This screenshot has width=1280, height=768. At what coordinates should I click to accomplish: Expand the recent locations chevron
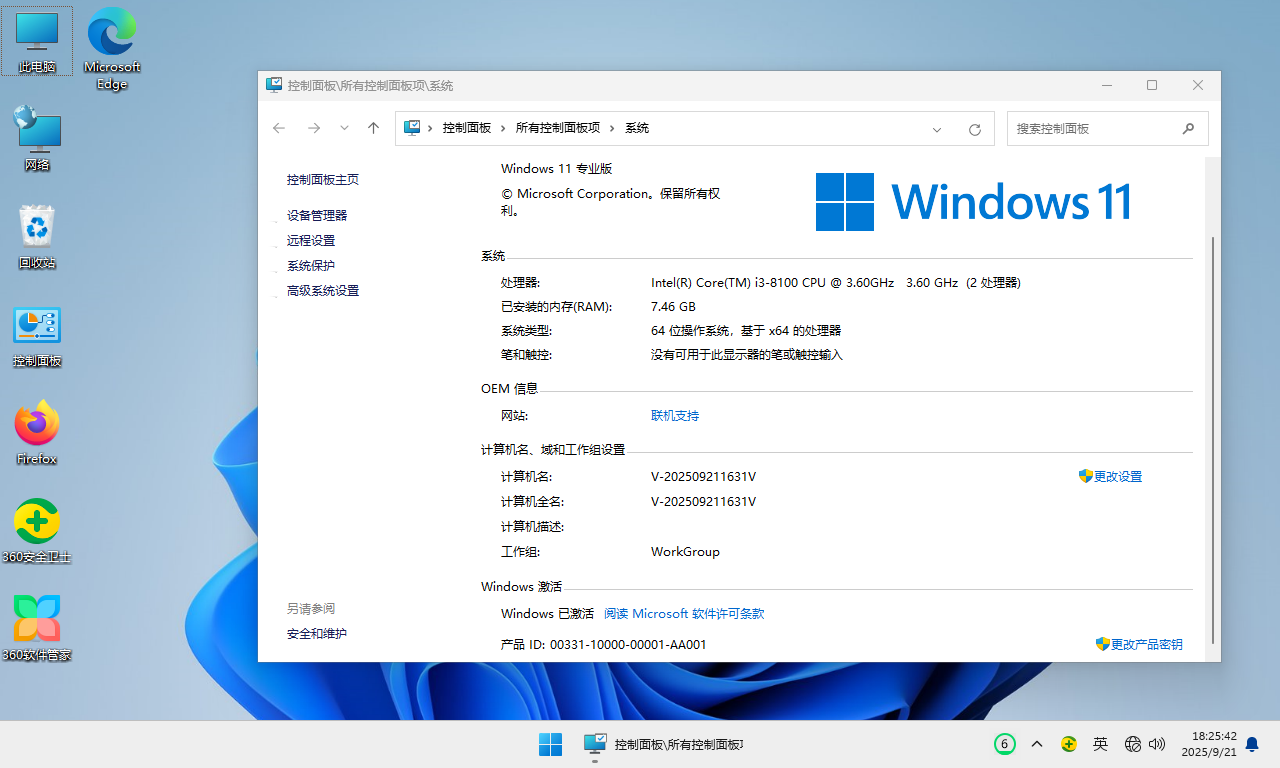344,128
